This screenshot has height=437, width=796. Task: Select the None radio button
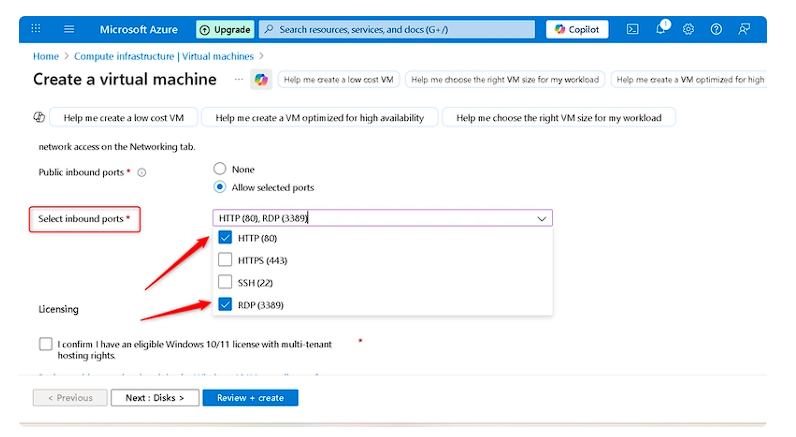(x=220, y=169)
